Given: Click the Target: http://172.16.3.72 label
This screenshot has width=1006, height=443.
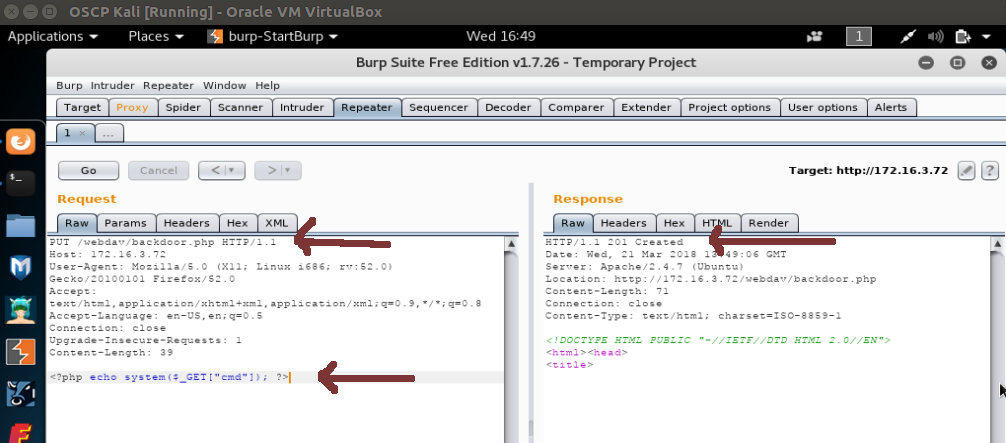Looking at the screenshot, I should [x=868, y=170].
